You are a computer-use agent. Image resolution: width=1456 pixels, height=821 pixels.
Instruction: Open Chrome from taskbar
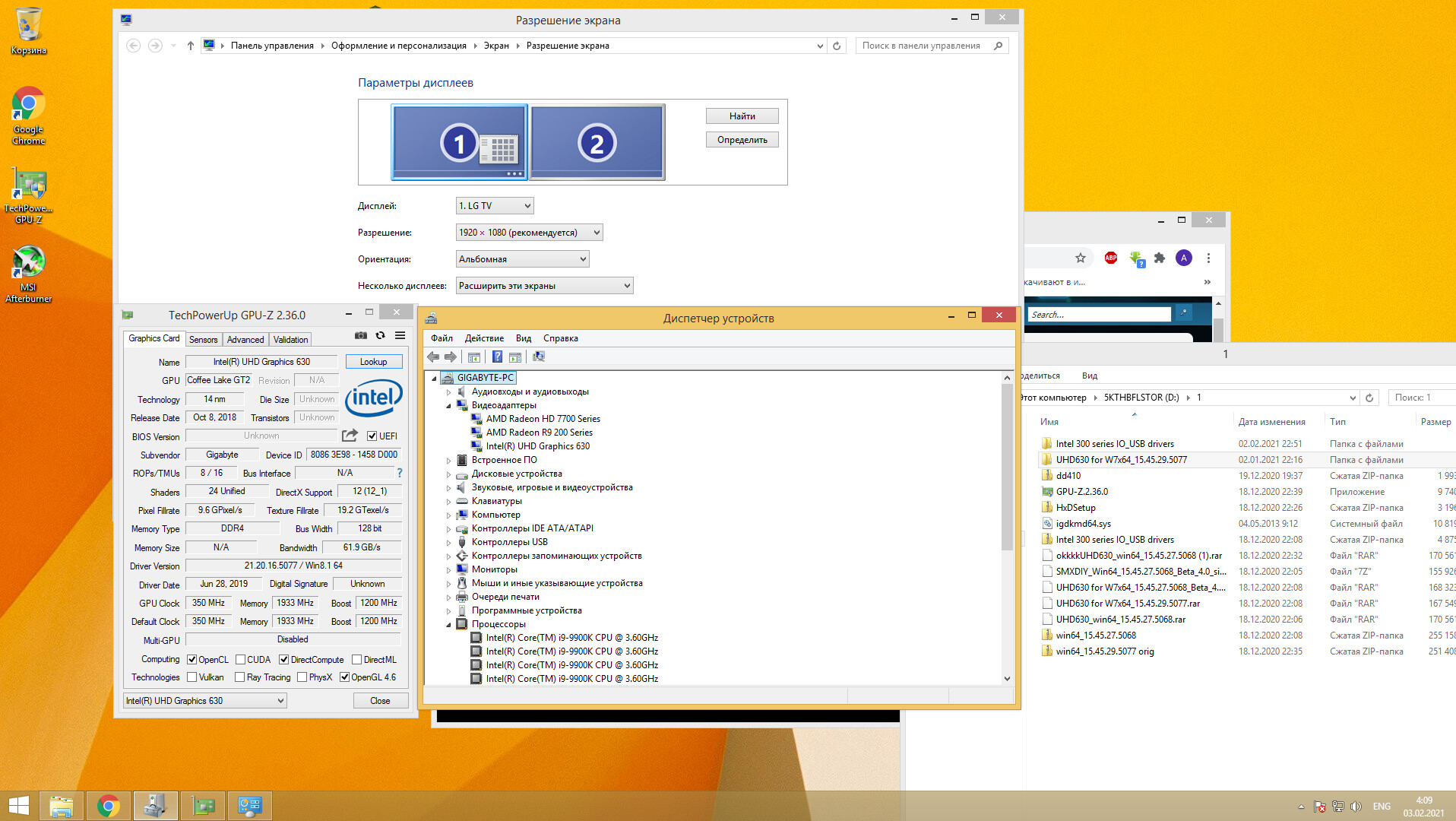[x=109, y=806]
